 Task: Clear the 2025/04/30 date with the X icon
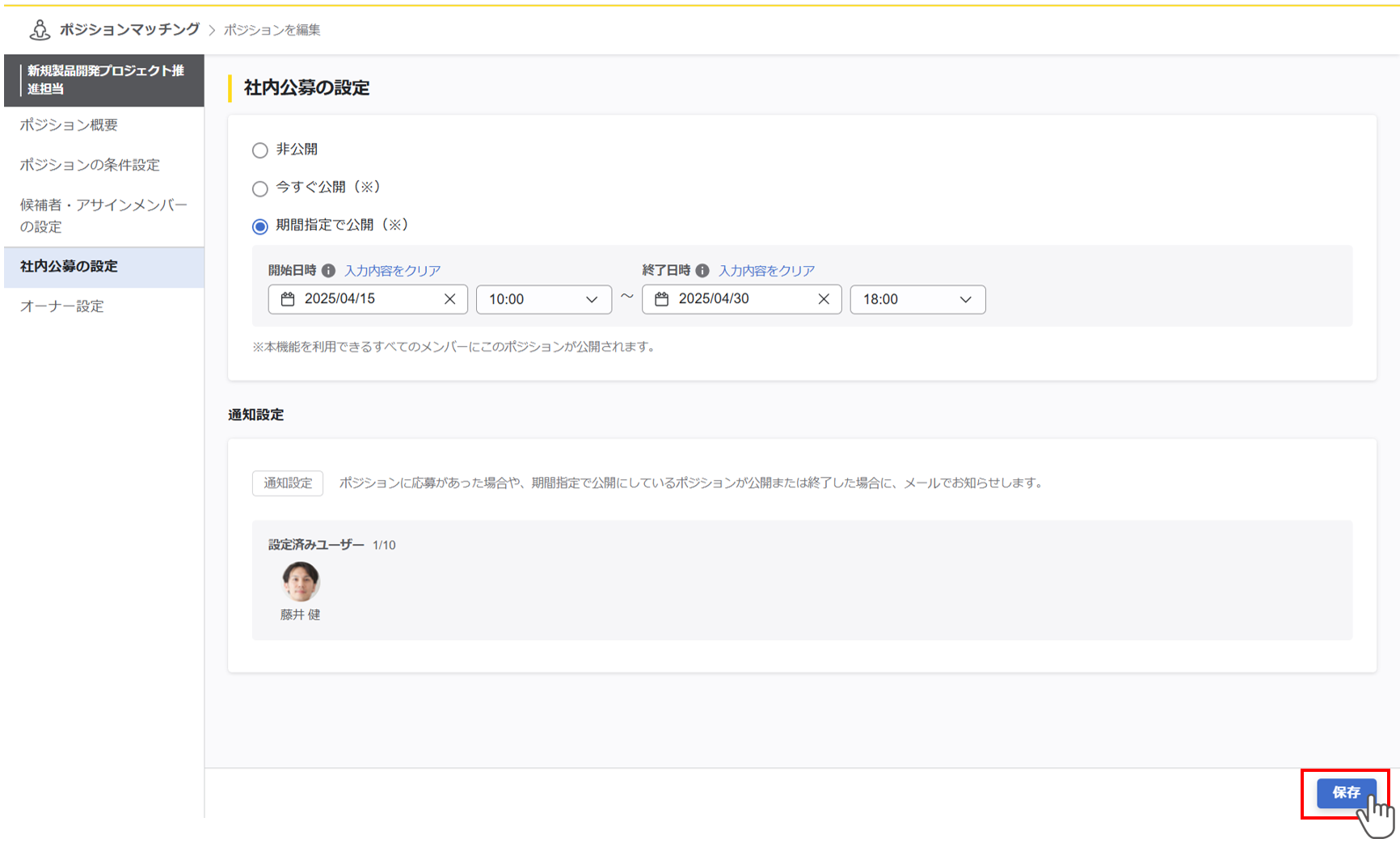point(824,299)
